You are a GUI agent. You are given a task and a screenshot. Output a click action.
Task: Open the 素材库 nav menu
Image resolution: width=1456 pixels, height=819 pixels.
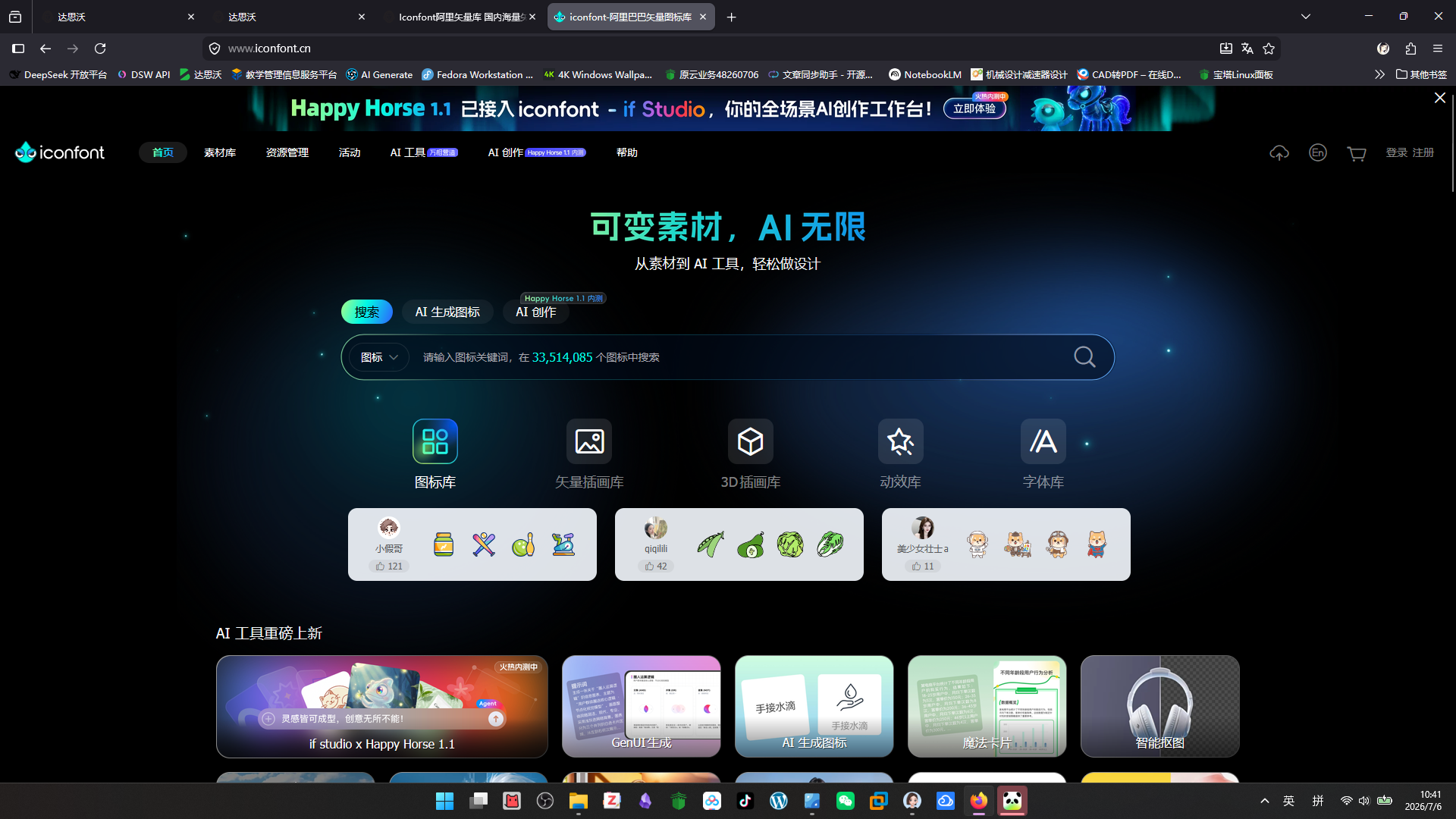click(x=220, y=152)
